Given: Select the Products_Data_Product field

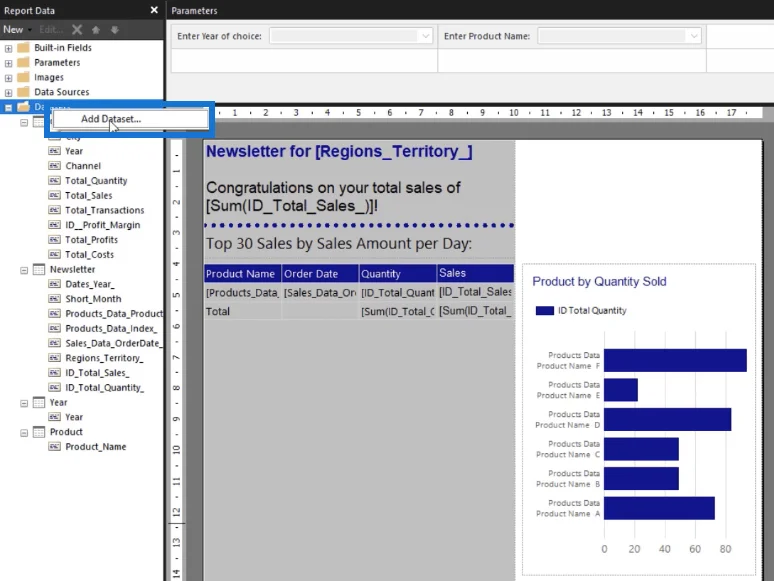Looking at the screenshot, I should coord(114,314).
